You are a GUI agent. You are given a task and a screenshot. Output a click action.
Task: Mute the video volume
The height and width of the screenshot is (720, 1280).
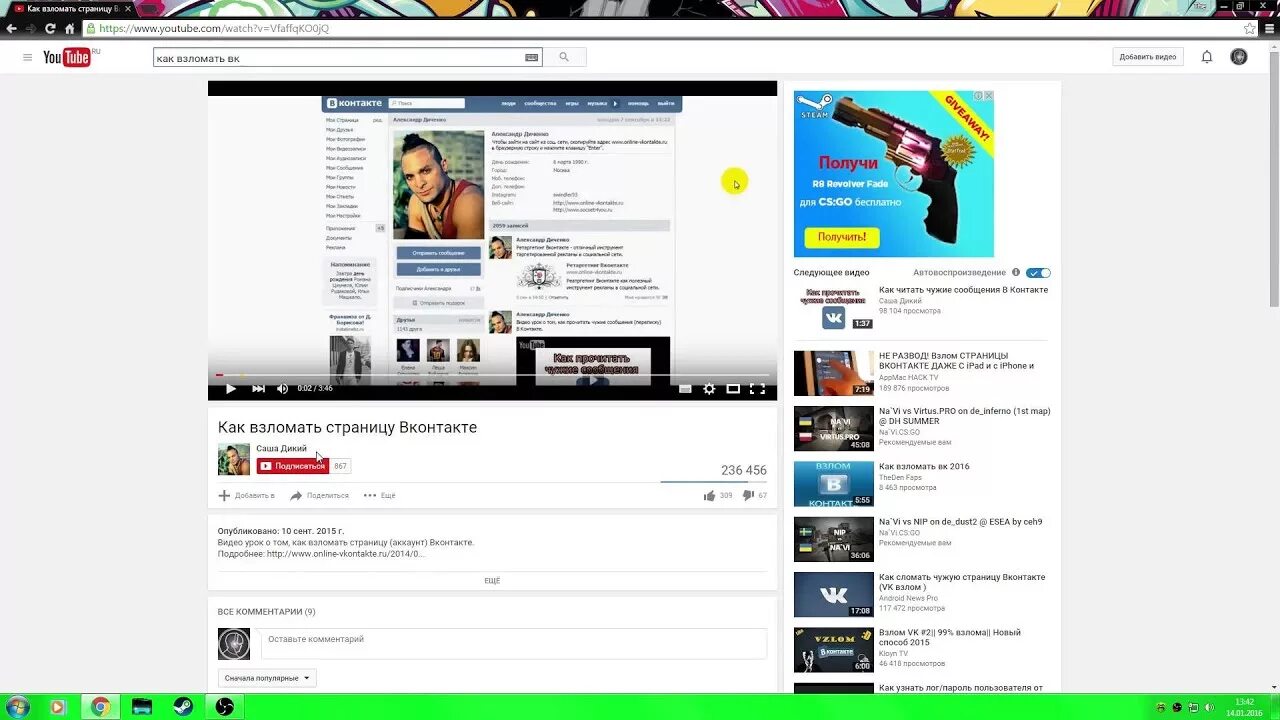point(282,388)
